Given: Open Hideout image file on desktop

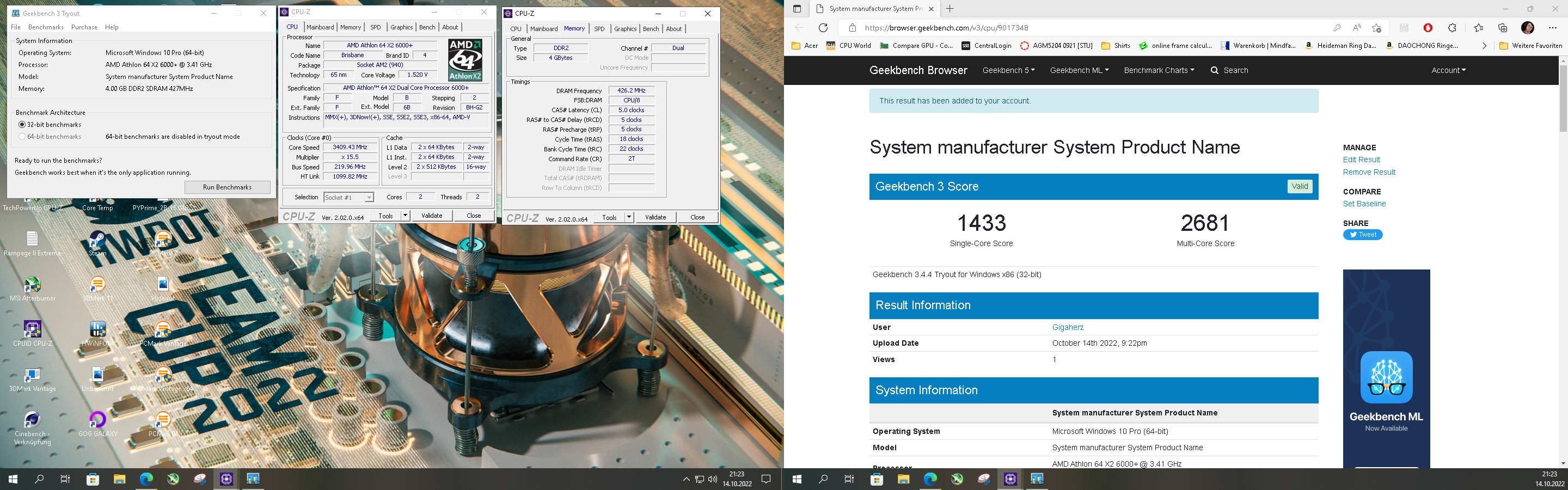Looking at the screenshot, I should click(163, 289).
